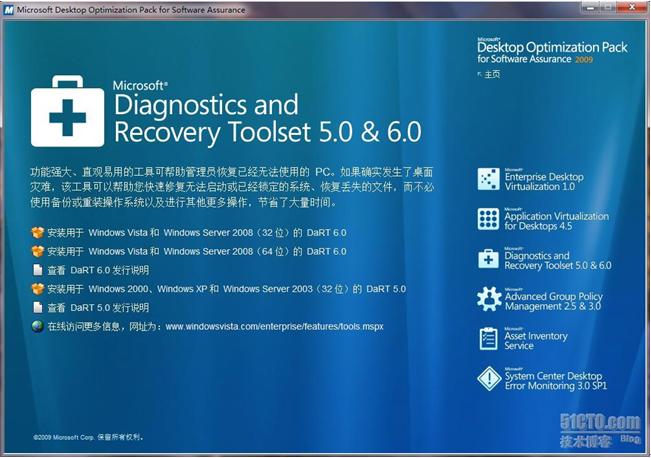This screenshot has height=458, width=651.
Task: Install DaRT 6.0 for Vista 64-bit link
Action: point(195,251)
